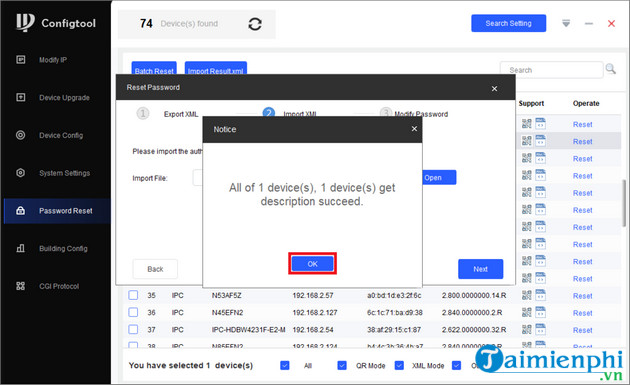Viewport: 630px width, 385px height.
Task: Close the Notice dialog with X
Action: tap(414, 129)
